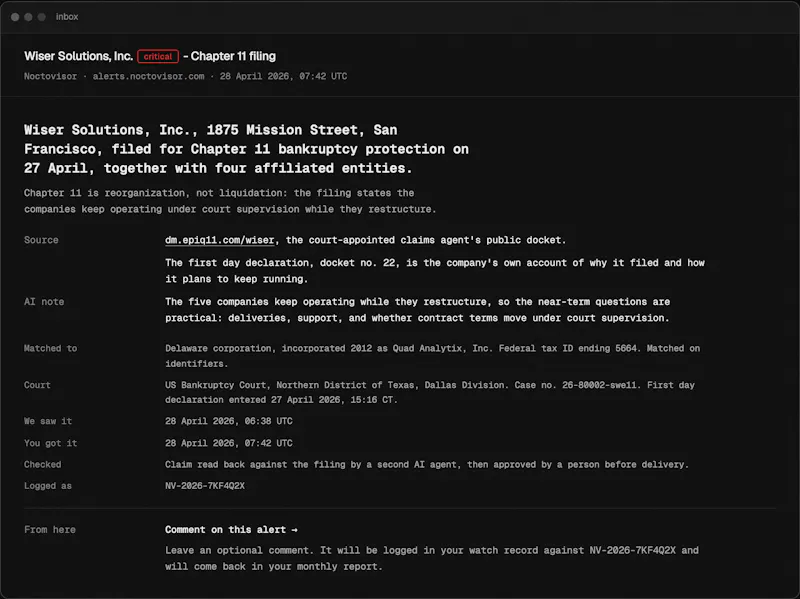This screenshot has width=800, height=599.
Task: Click 'US Bankruptcy Court, Northern District of Texas' text
Action: [430, 392]
